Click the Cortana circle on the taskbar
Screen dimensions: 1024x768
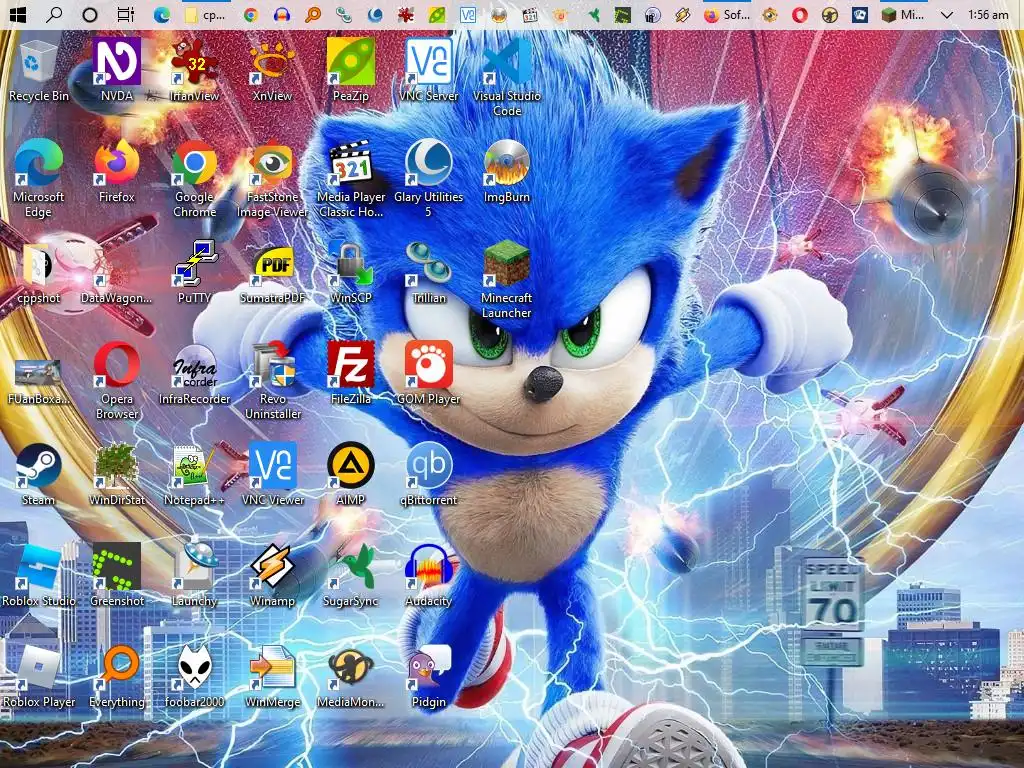[x=89, y=14]
